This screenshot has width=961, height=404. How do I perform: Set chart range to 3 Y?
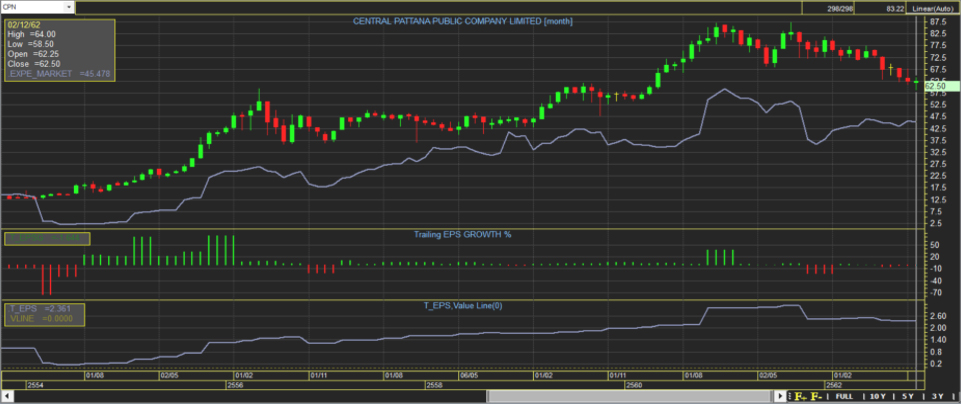(938, 397)
